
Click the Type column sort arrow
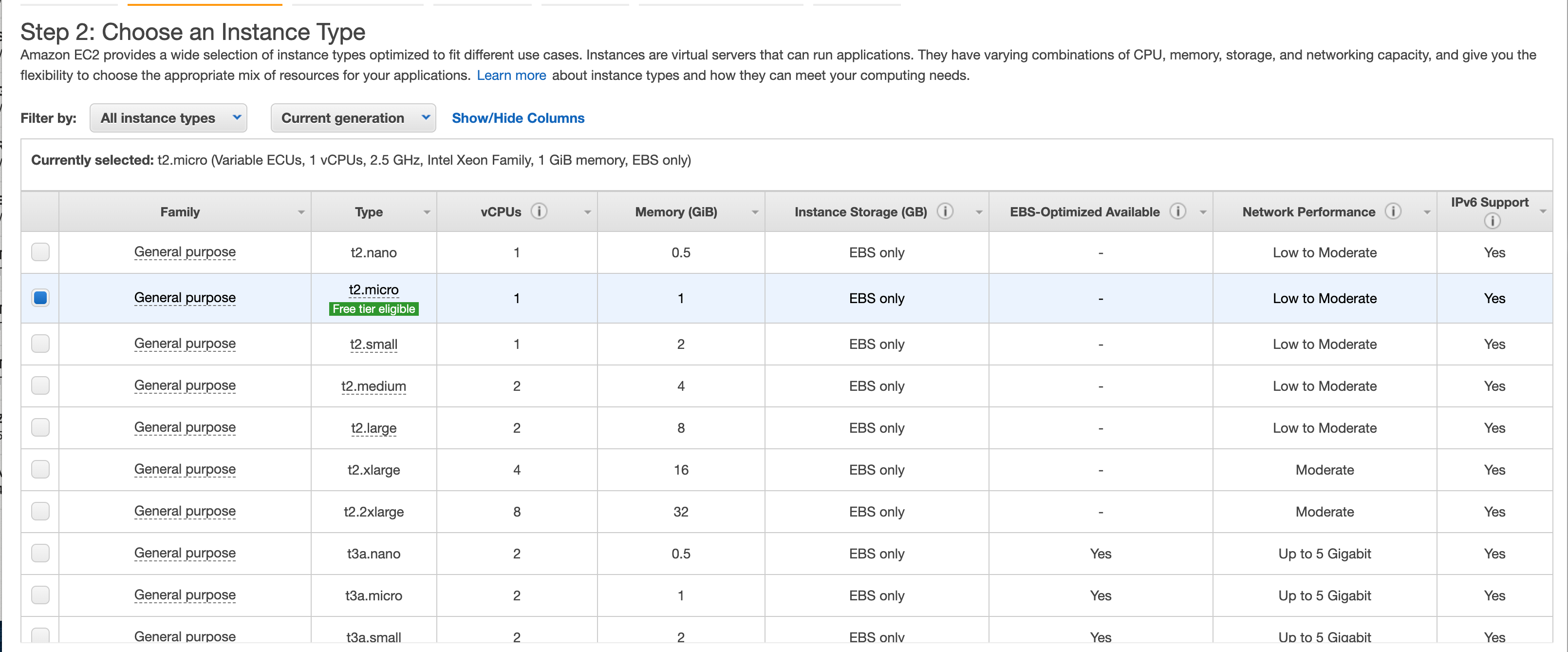click(x=427, y=212)
